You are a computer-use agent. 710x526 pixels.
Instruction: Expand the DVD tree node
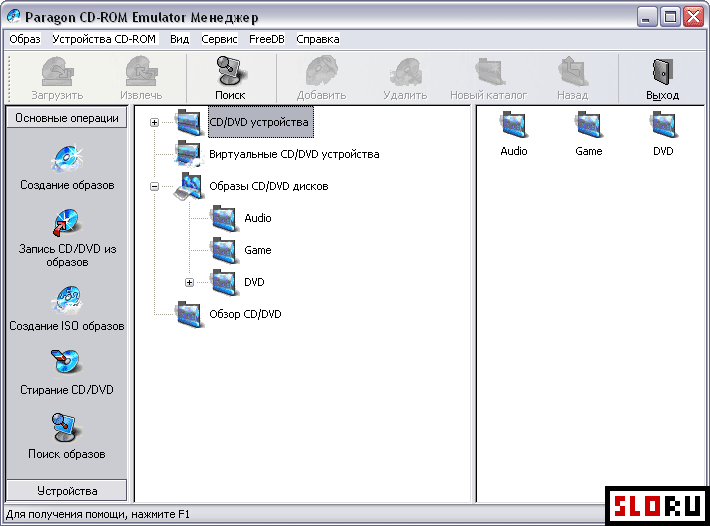click(x=189, y=283)
